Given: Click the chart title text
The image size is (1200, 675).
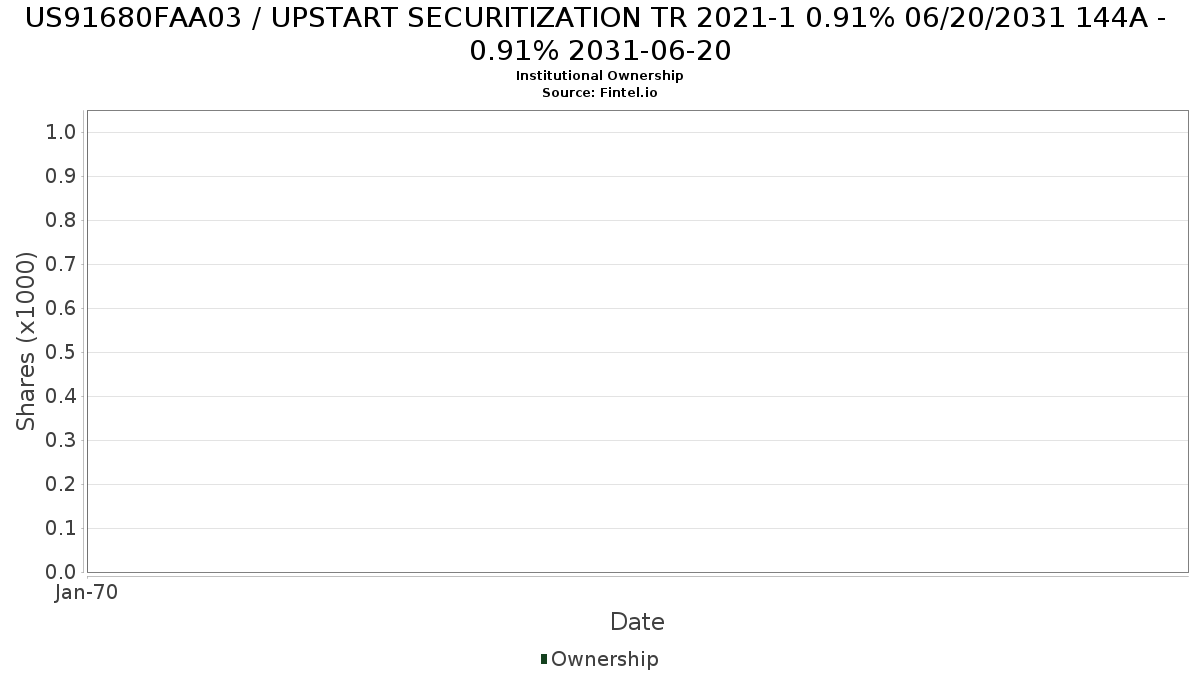Looking at the screenshot, I should tap(600, 33).
